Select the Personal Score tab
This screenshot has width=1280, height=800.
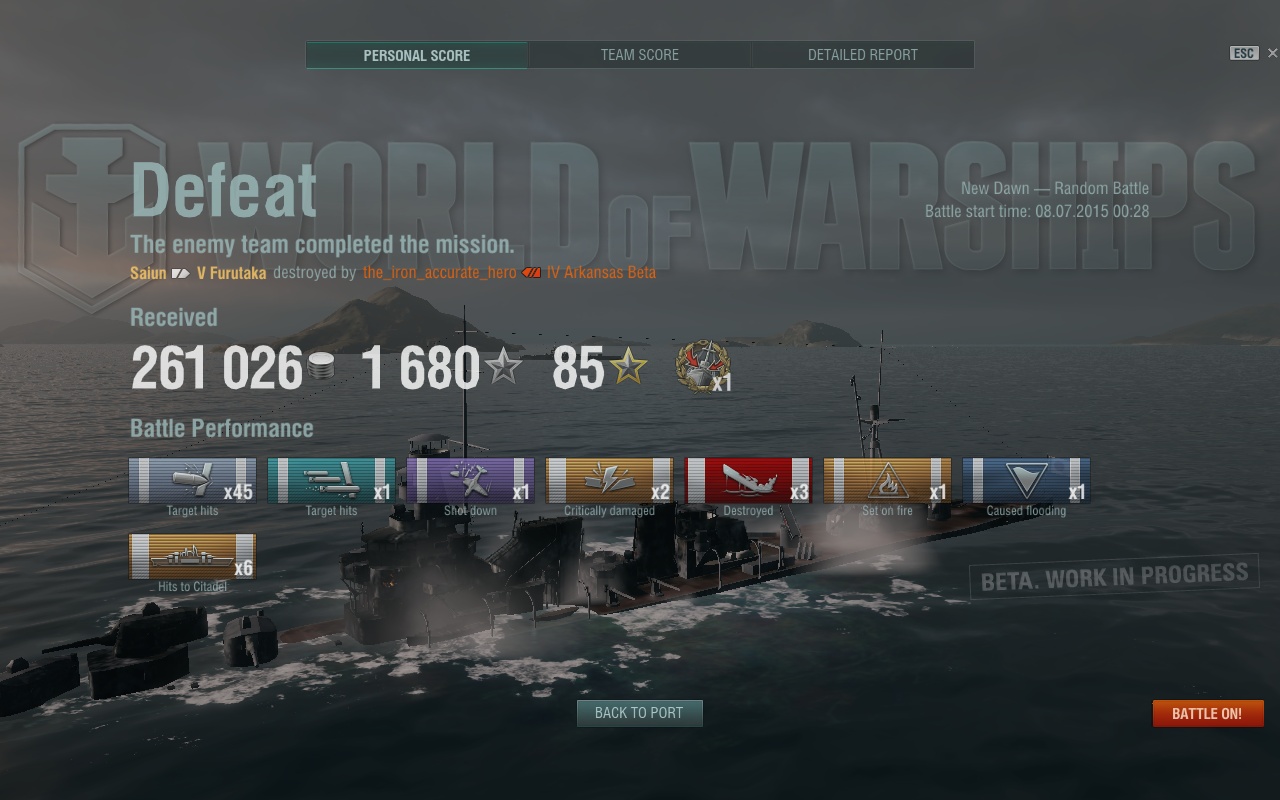point(417,55)
